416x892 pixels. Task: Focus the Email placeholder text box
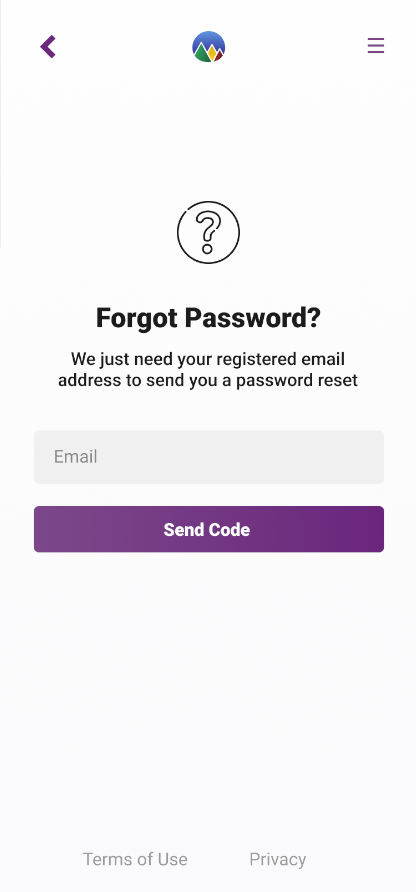pos(209,457)
